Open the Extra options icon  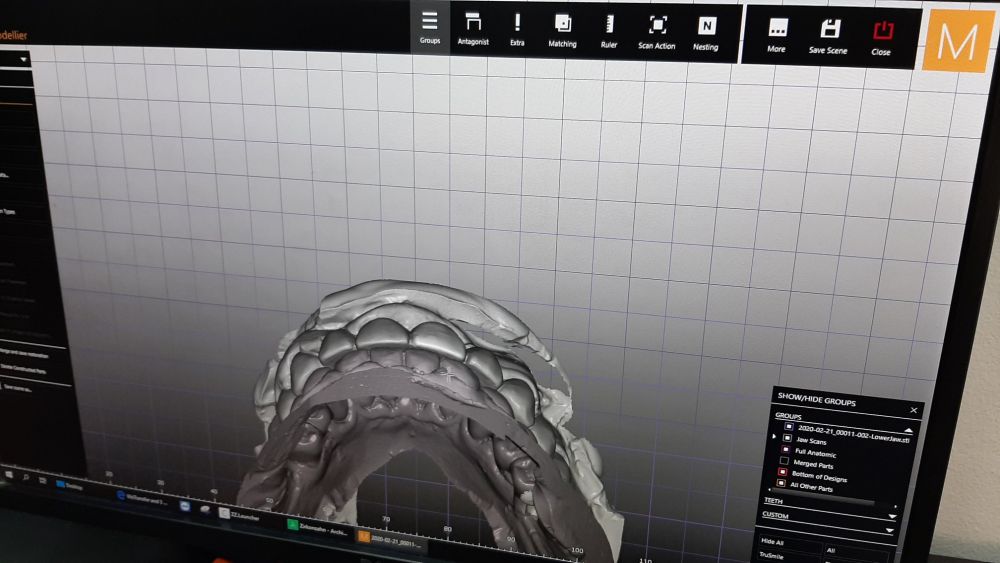click(x=517, y=29)
